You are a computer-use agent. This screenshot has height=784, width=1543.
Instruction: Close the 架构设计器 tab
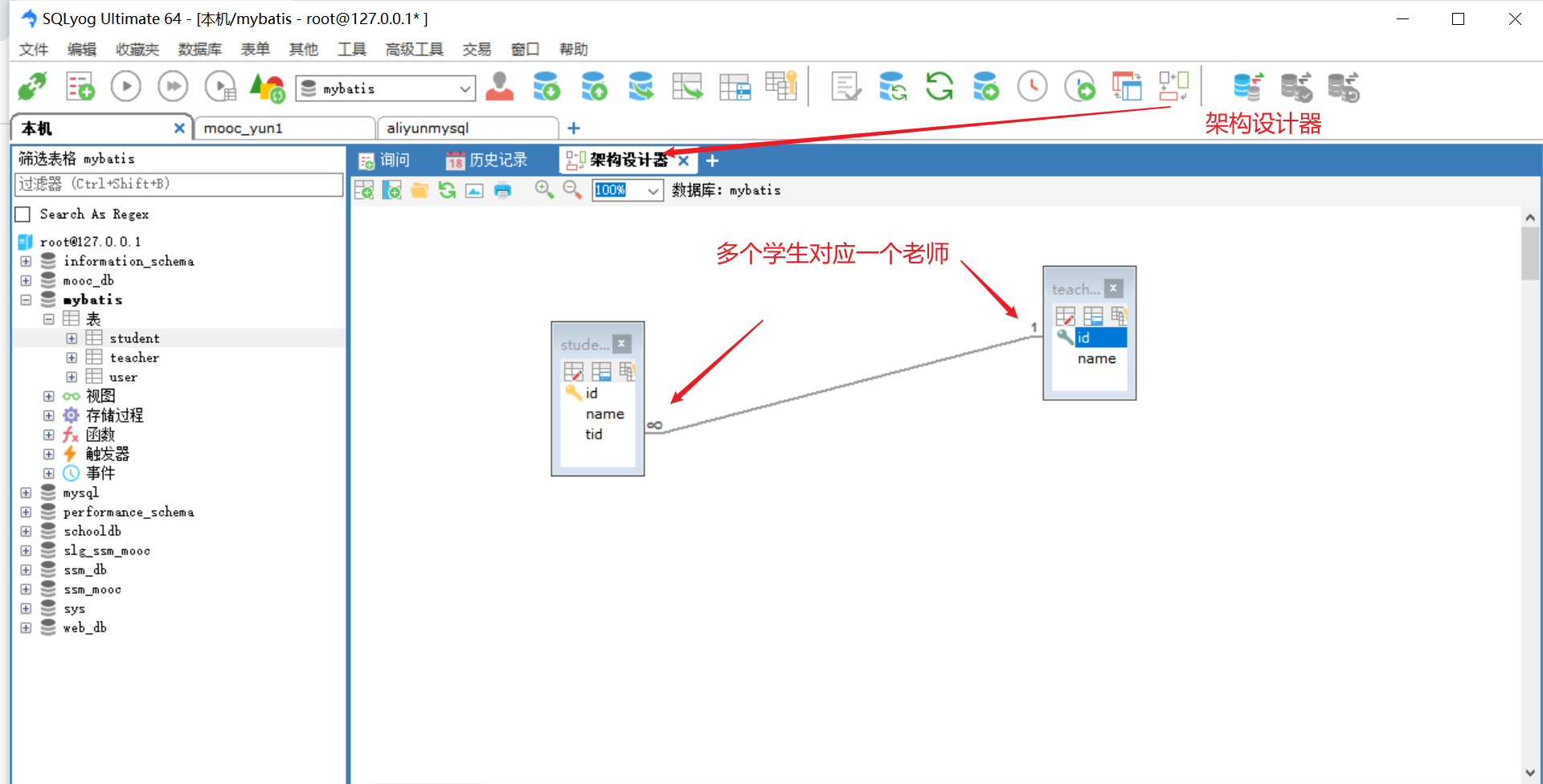[x=684, y=160]
